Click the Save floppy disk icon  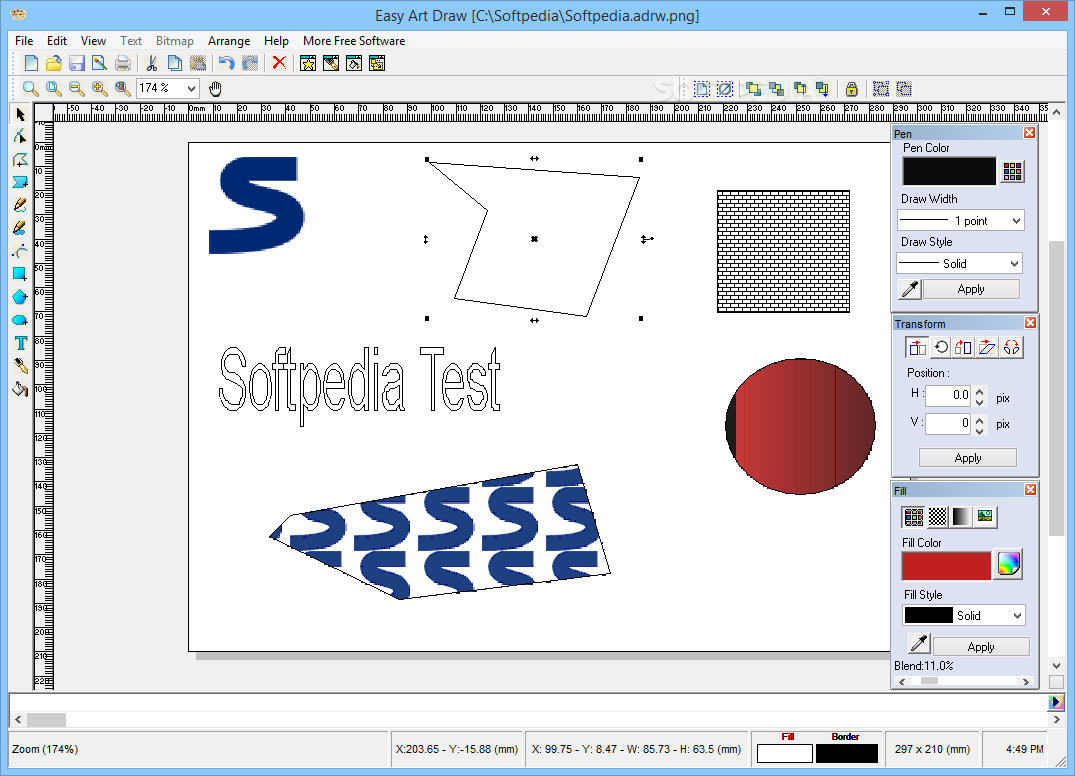coord(77,63)
